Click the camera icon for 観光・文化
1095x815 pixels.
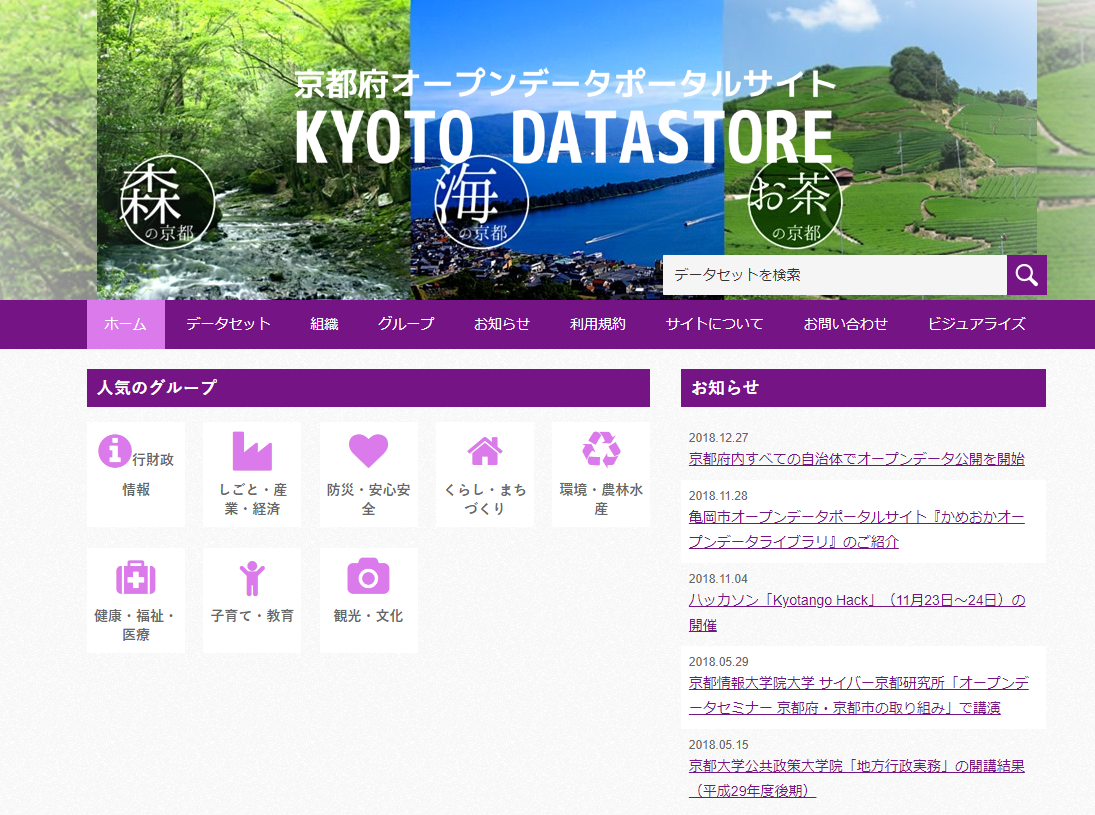tap(368, 577)
